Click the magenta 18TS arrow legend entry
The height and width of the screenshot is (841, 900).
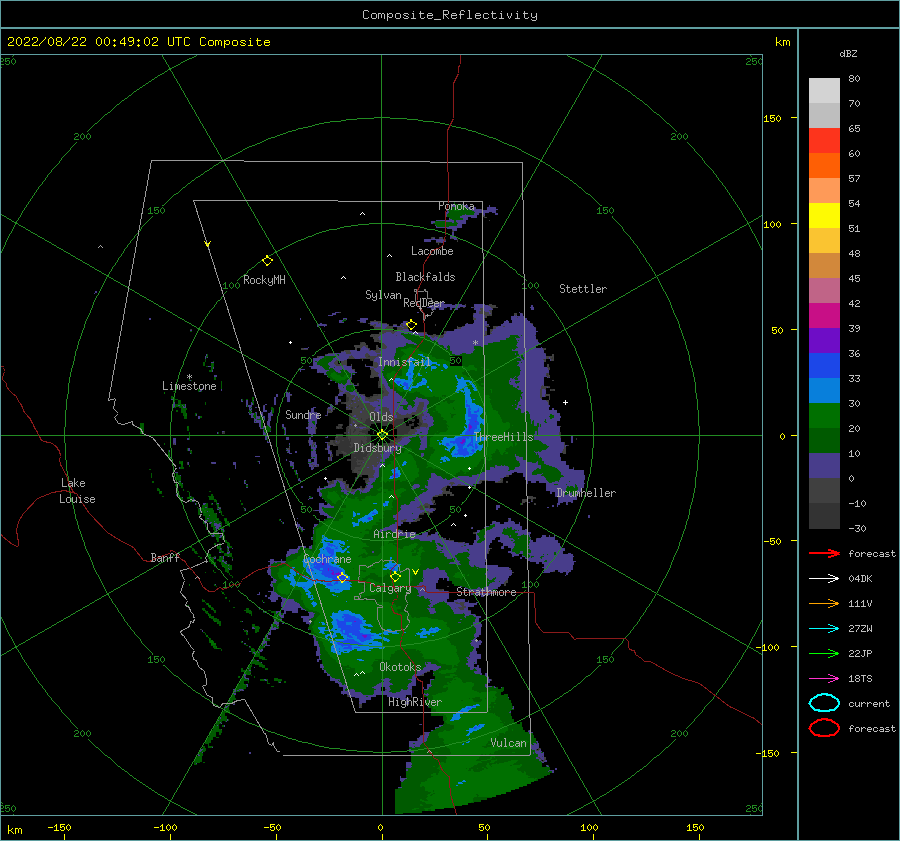click(824, 679)
